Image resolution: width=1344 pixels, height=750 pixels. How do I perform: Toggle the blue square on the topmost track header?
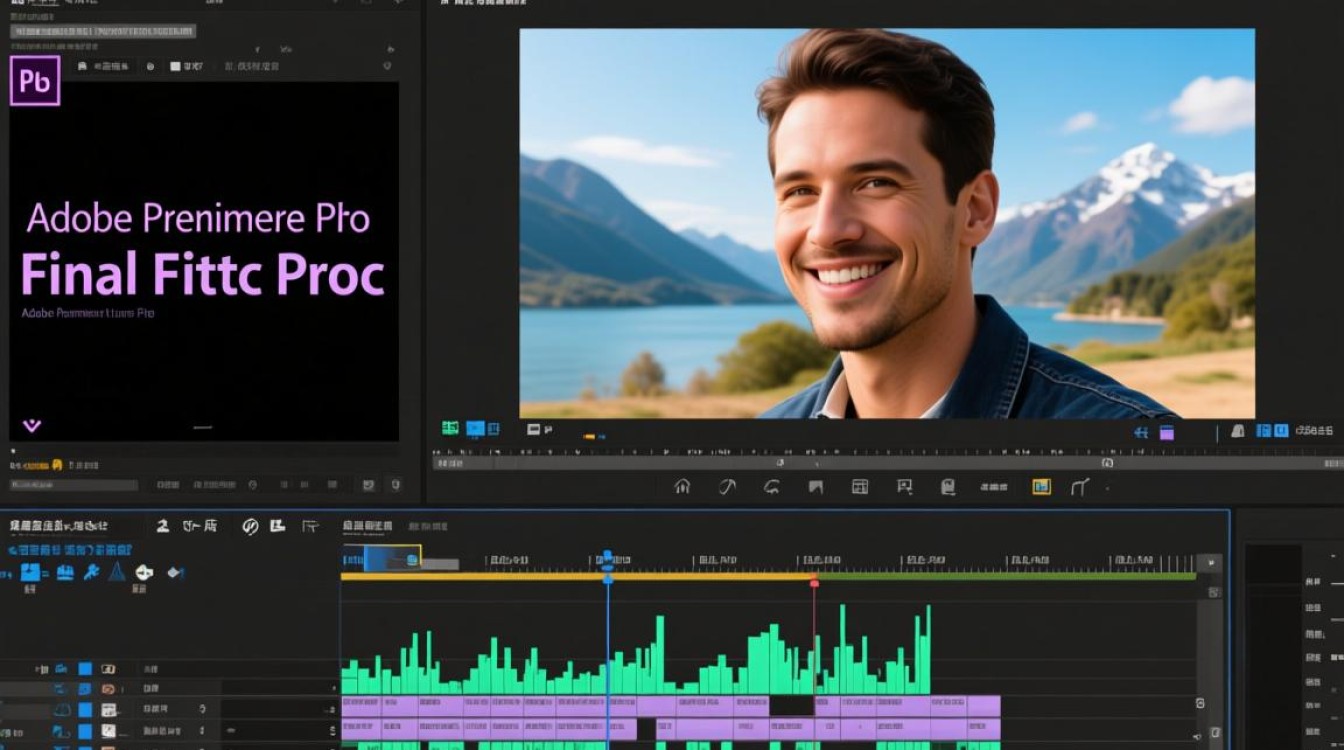[85, 669]
